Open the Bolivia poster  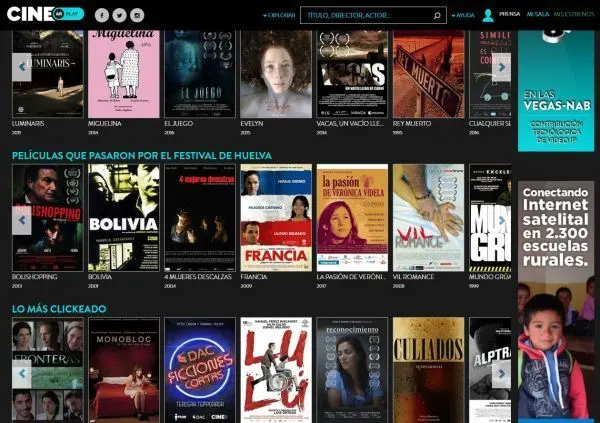pyautogui.click(x=124, y=218)
